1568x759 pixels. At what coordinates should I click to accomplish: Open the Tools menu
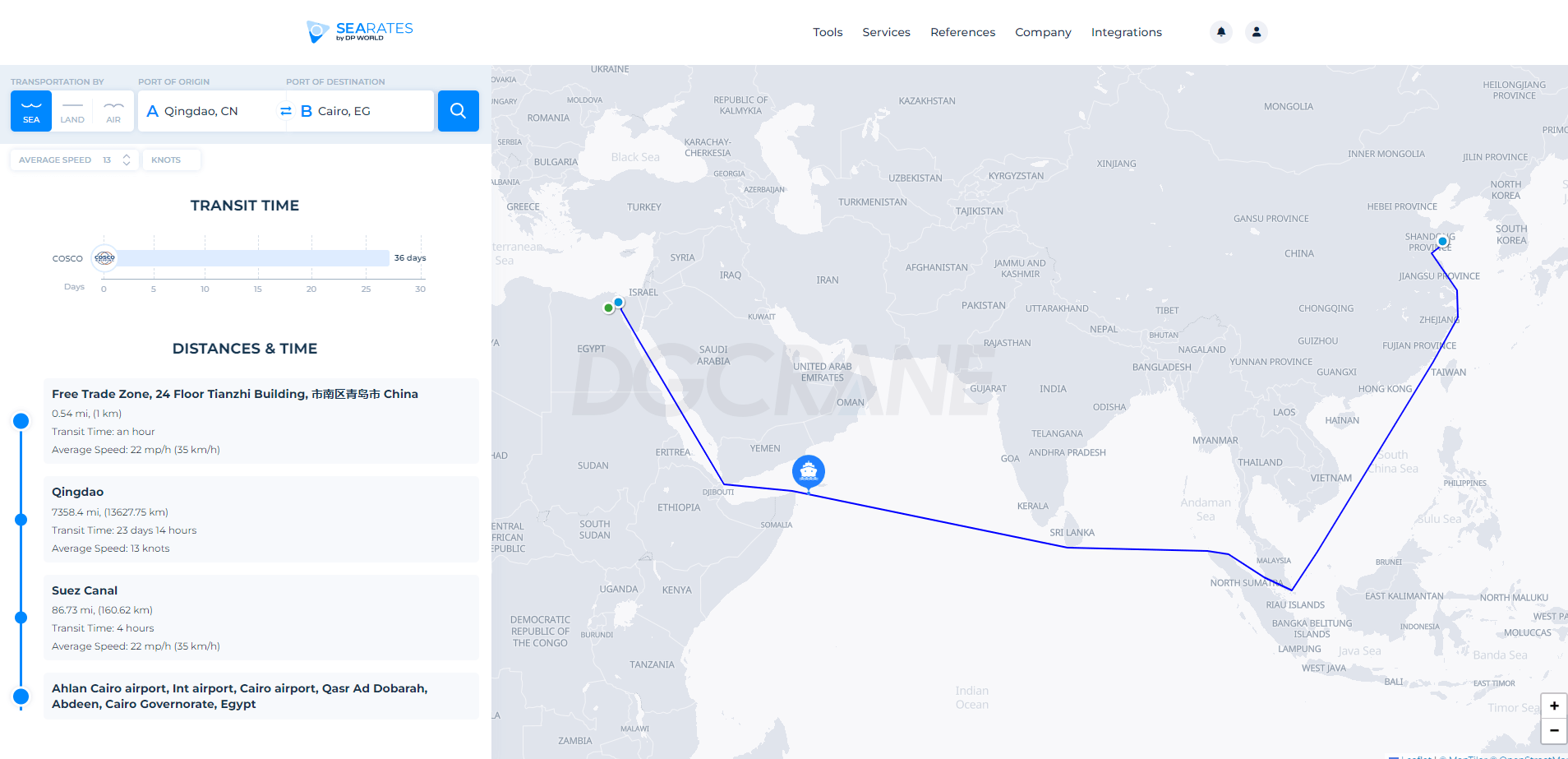[828, 32]
